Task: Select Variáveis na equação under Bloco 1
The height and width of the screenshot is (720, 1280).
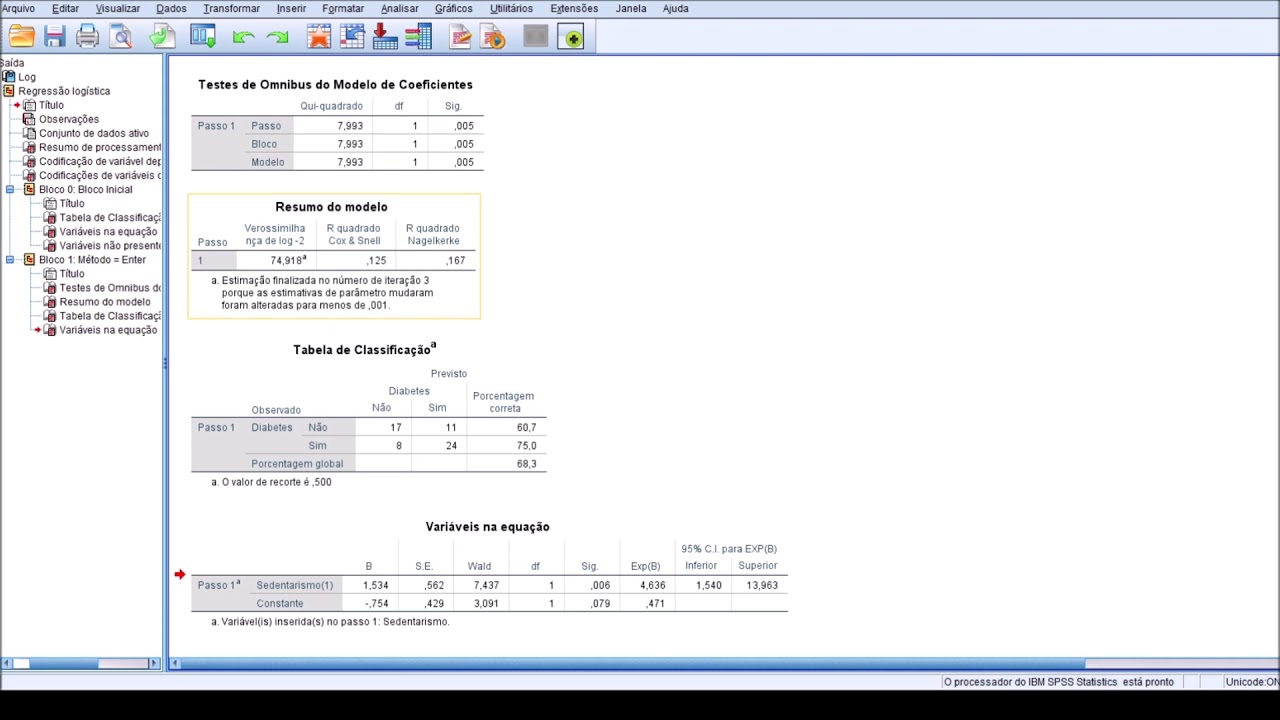Action: (107, 330)
